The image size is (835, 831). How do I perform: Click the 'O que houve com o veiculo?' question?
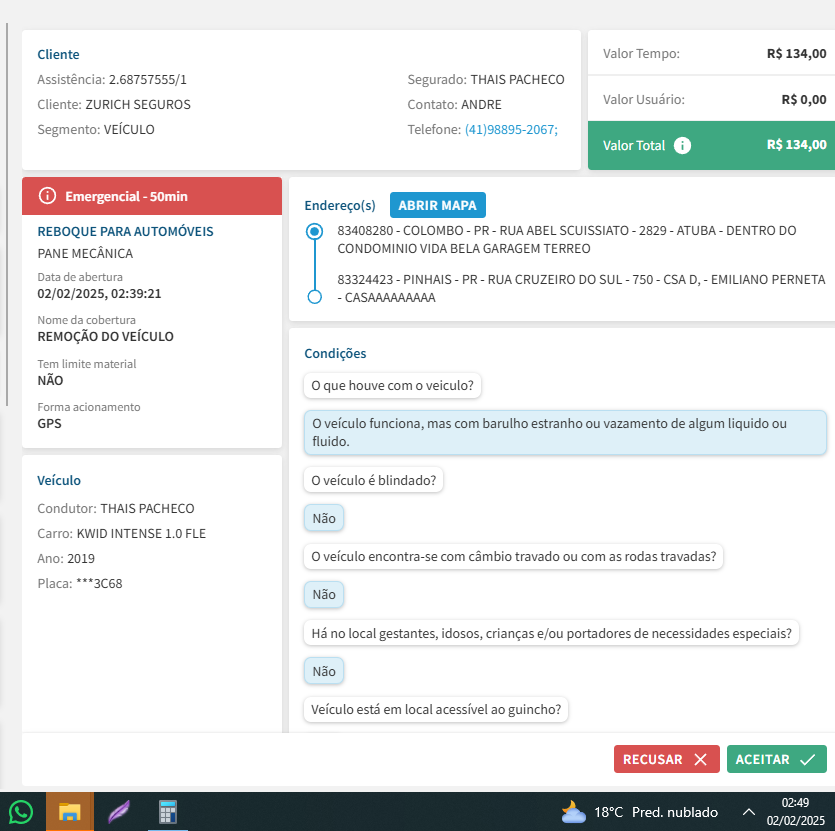point(393,385)
